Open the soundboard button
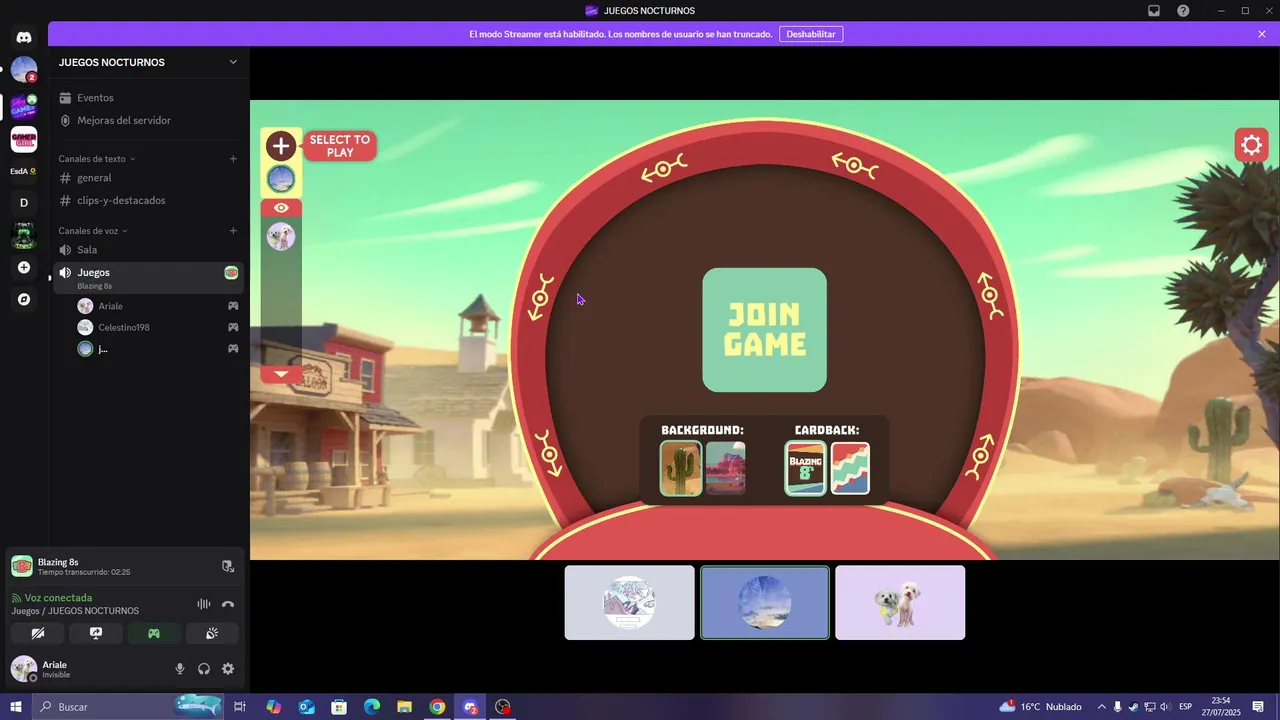 [x=212, y=633]
